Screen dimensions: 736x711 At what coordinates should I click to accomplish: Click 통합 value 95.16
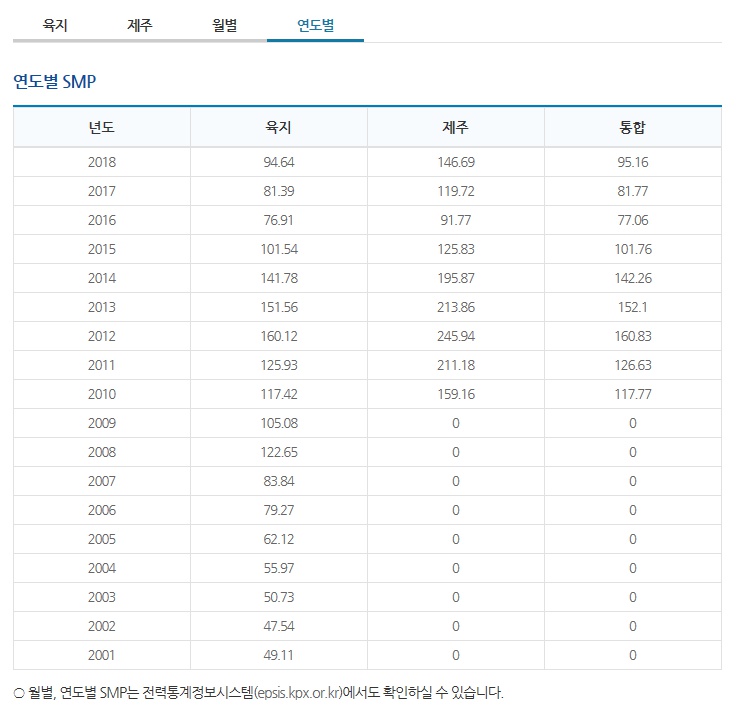click(633, 162)
